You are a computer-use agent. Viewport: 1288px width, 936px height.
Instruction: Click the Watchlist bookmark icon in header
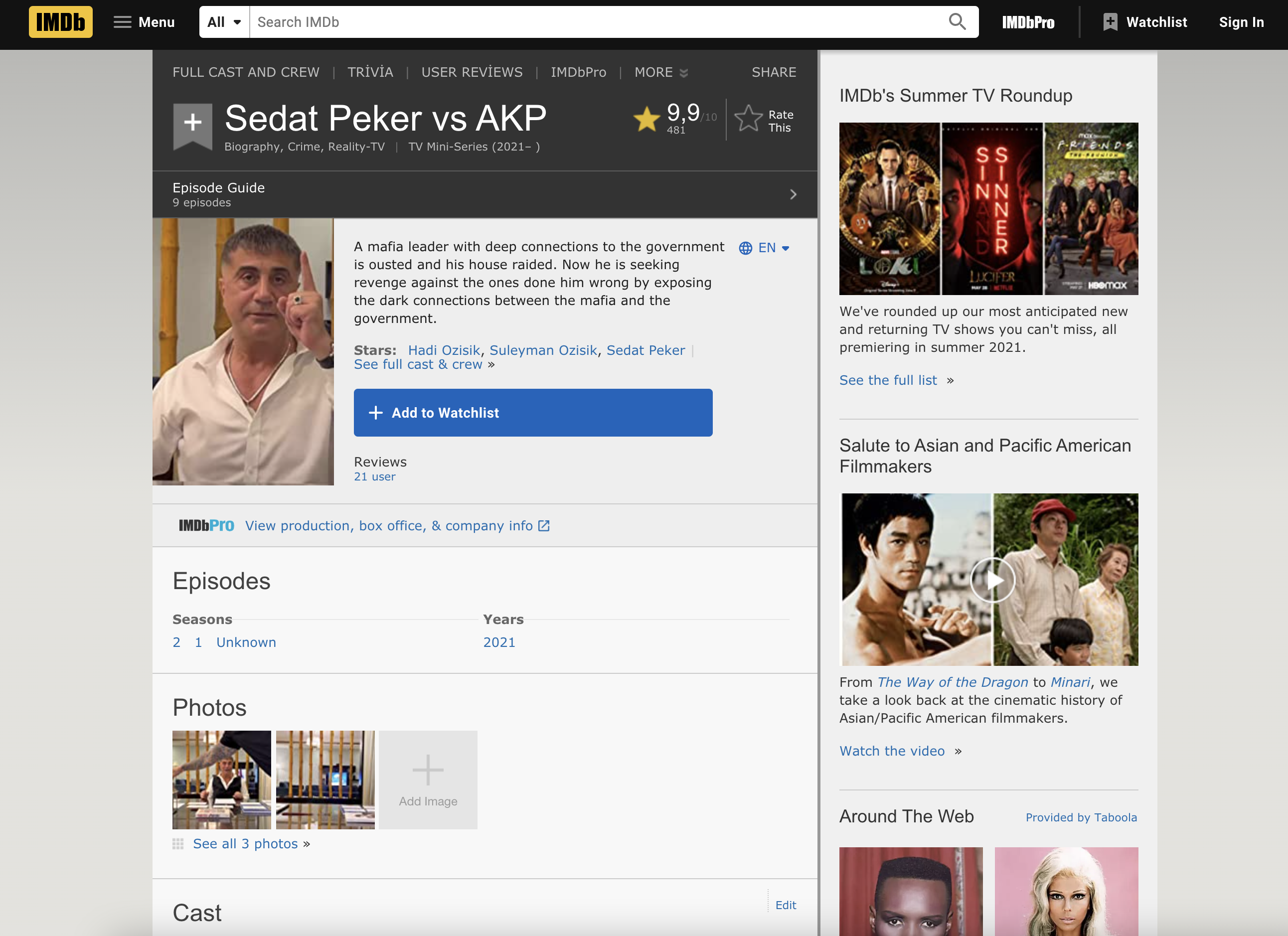point(1110,22)
